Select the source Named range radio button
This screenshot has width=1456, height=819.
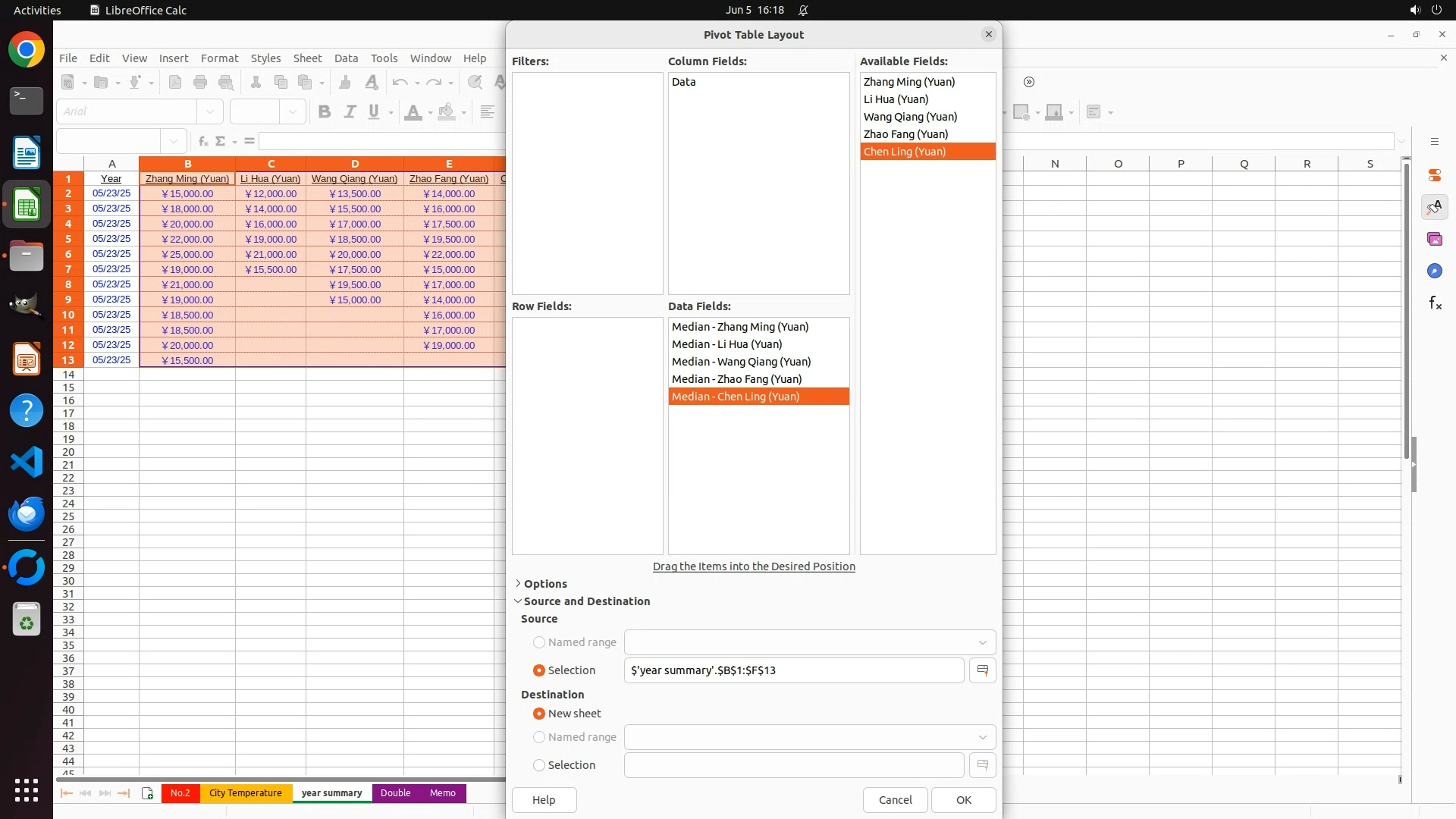[539, 642]
